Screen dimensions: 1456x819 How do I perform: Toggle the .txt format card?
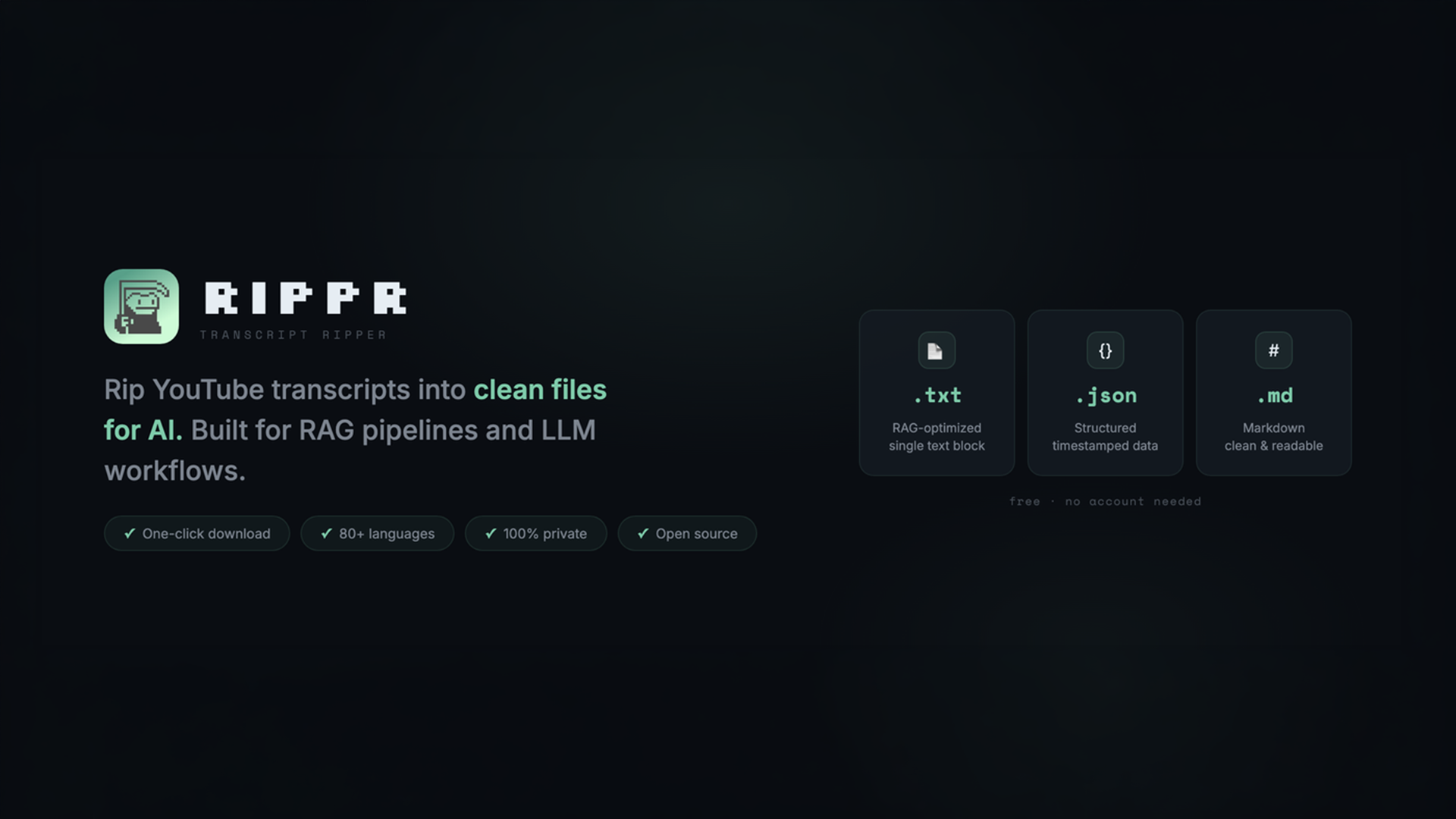[936, 392]
